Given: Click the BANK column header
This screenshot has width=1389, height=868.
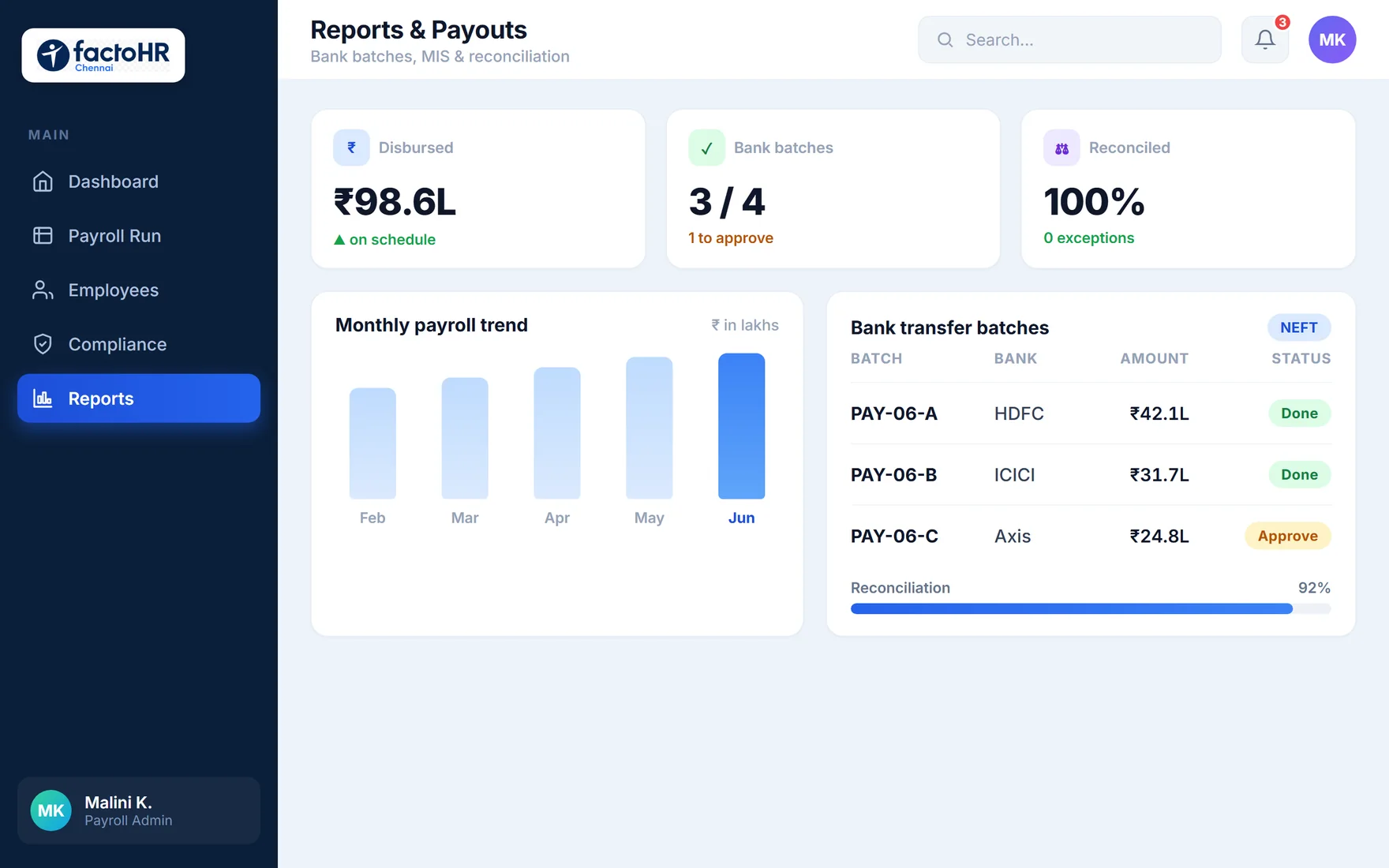Looking at the screenshot, I should coord(1016,358).
